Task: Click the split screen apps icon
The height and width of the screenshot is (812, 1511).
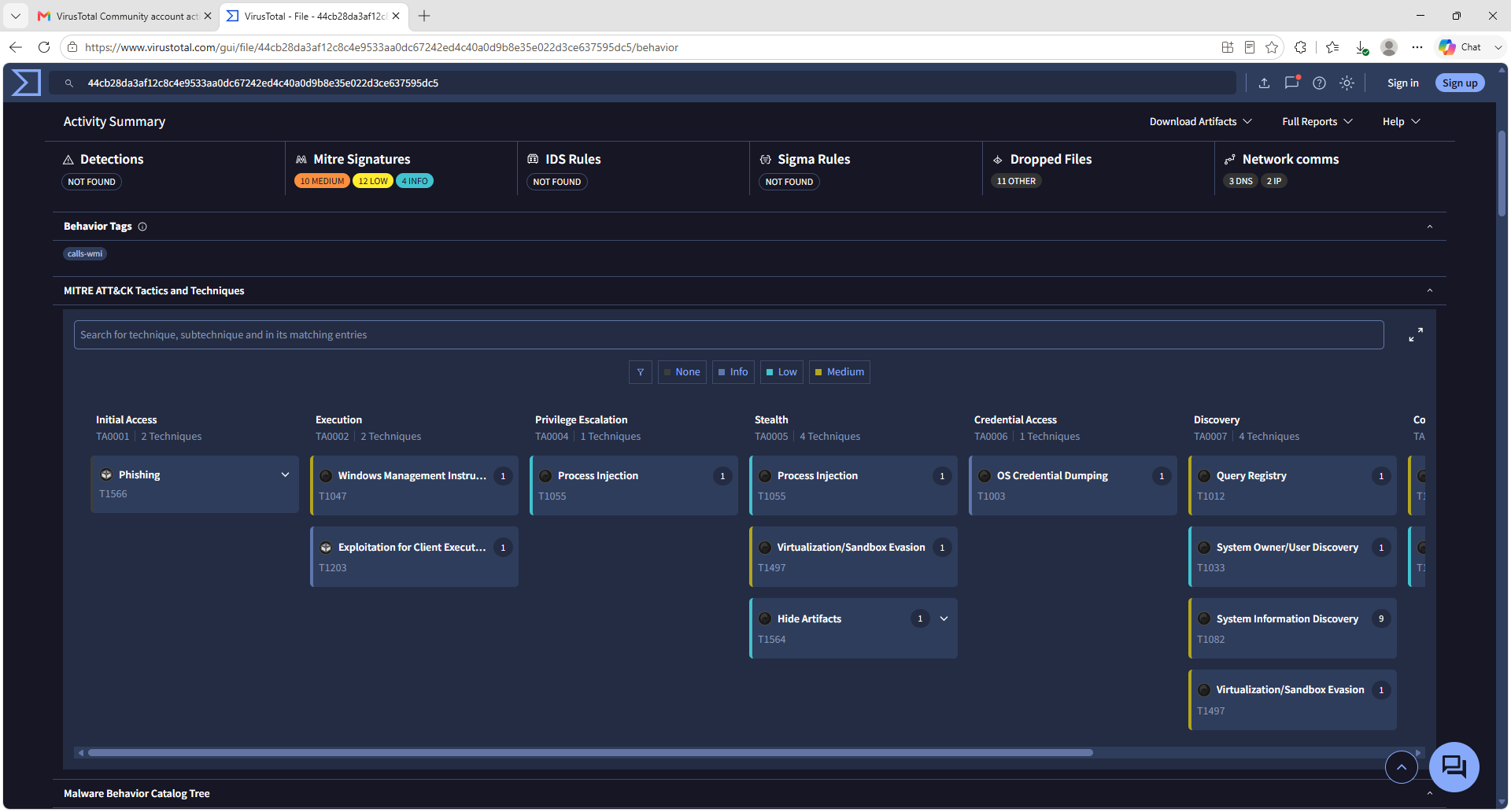Action: click(x=1228, y=47)
